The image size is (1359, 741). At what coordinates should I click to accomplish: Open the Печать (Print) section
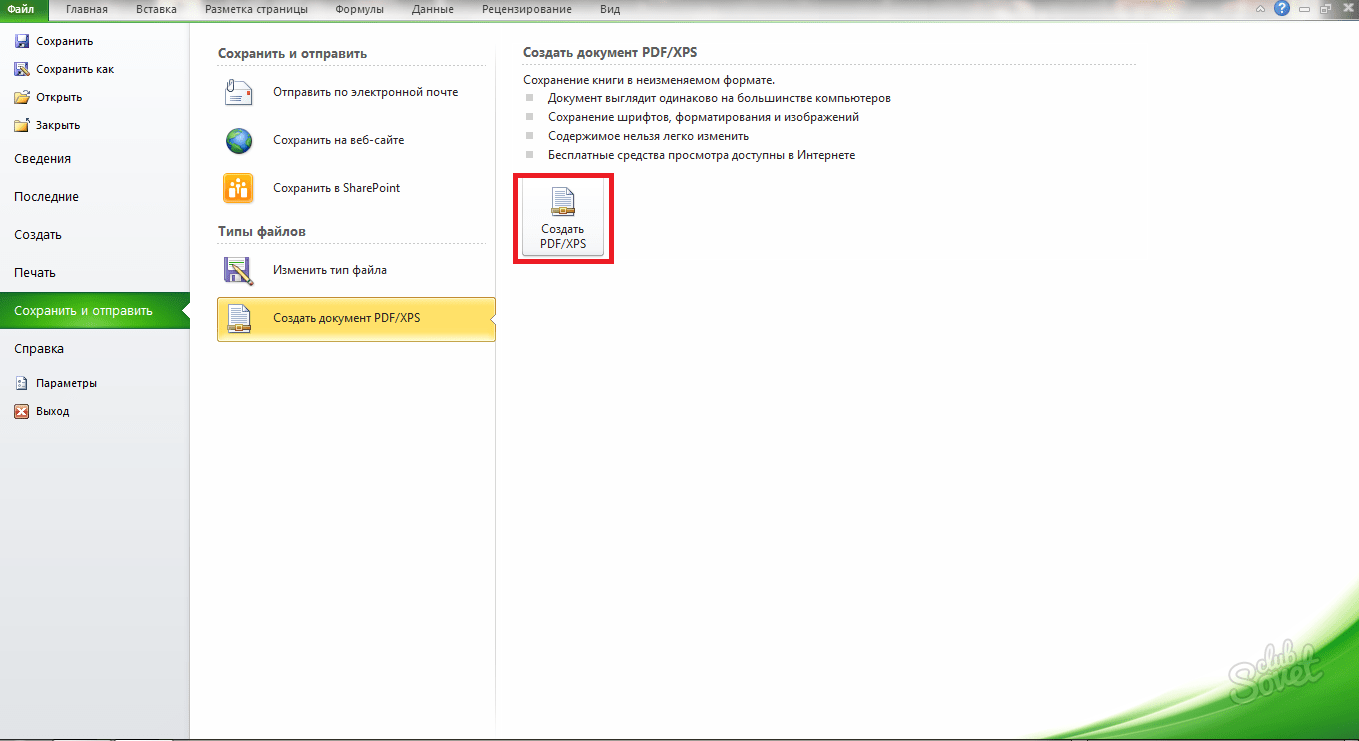click(35, 273)
